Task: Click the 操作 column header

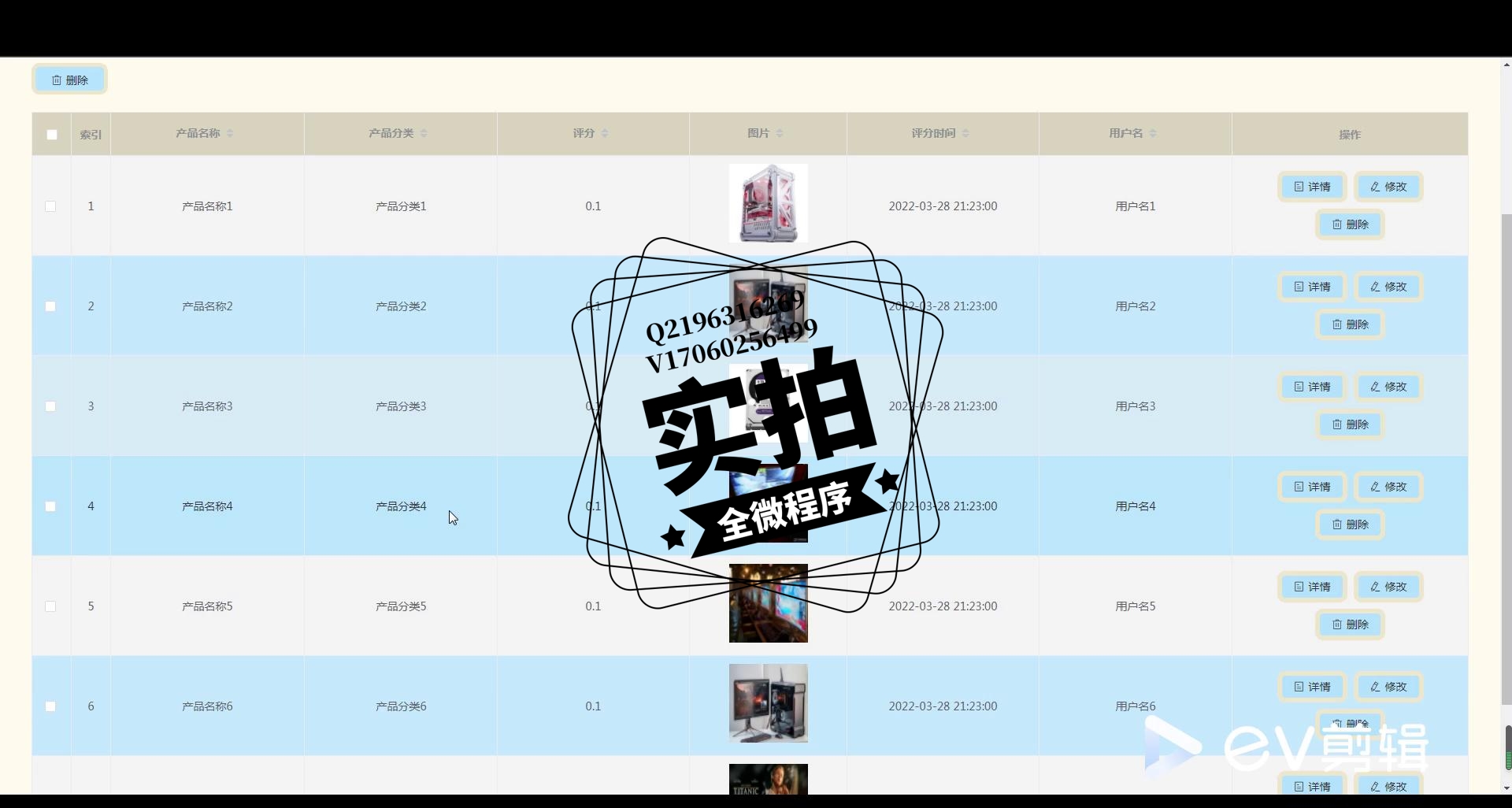Action: point(1350,135)
